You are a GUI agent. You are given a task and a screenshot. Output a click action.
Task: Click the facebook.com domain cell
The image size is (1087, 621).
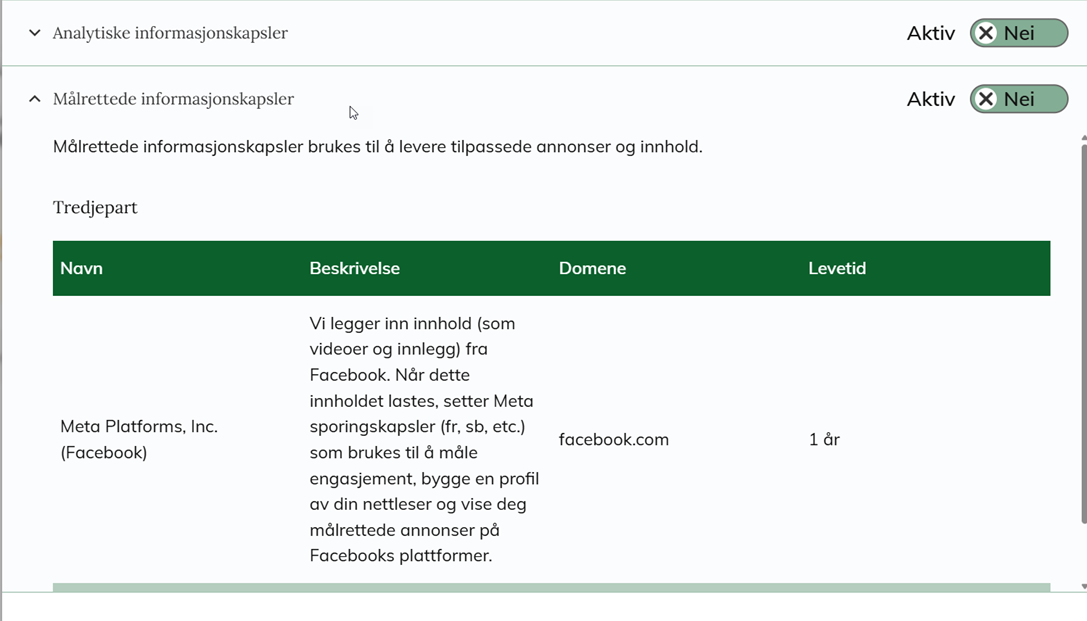click(x=613, y=439)
